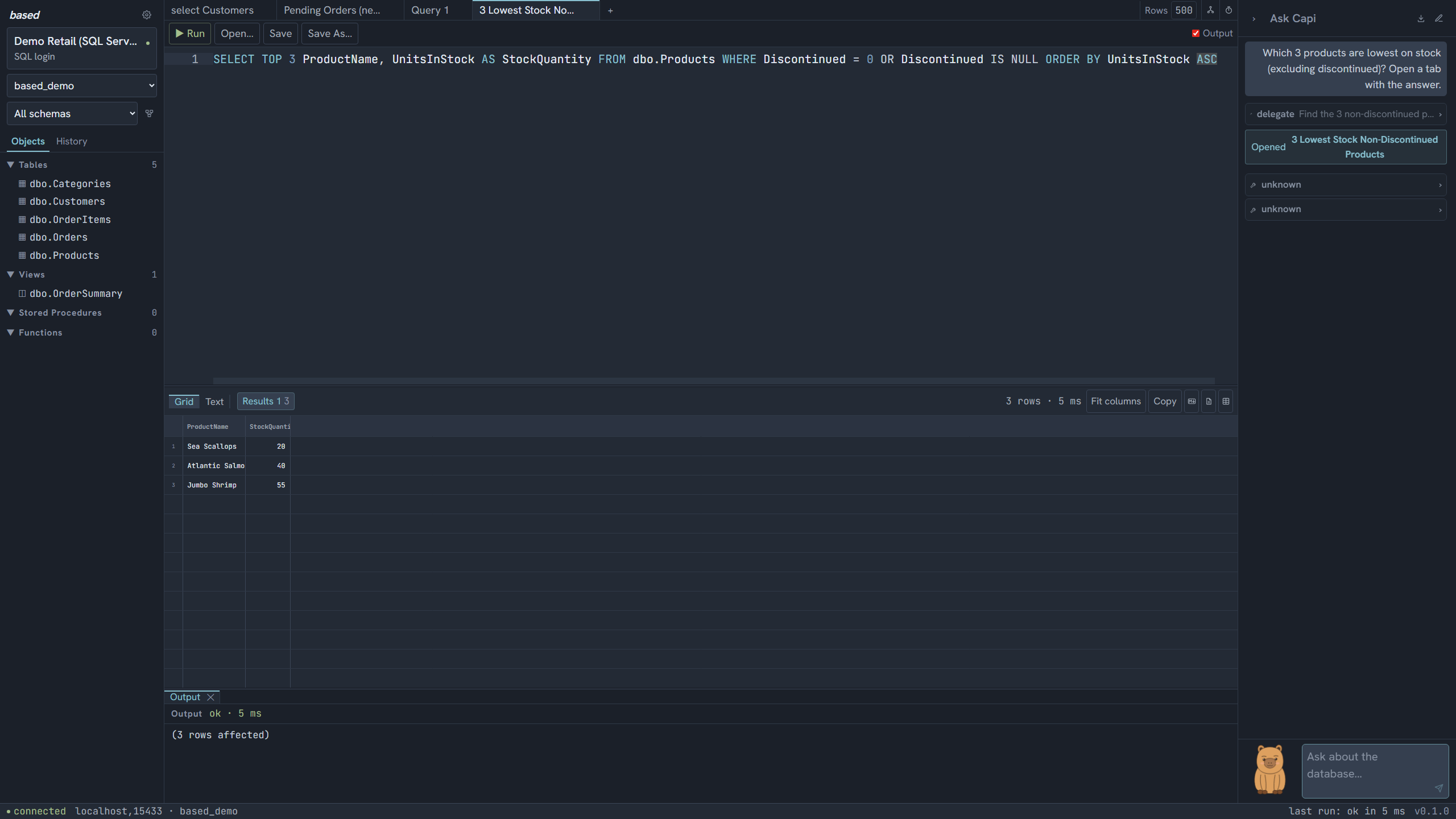The height and width of the screenshot is (819, 1456).
Task: Open dbo.Products table in object tree
Action: (64, 255)
